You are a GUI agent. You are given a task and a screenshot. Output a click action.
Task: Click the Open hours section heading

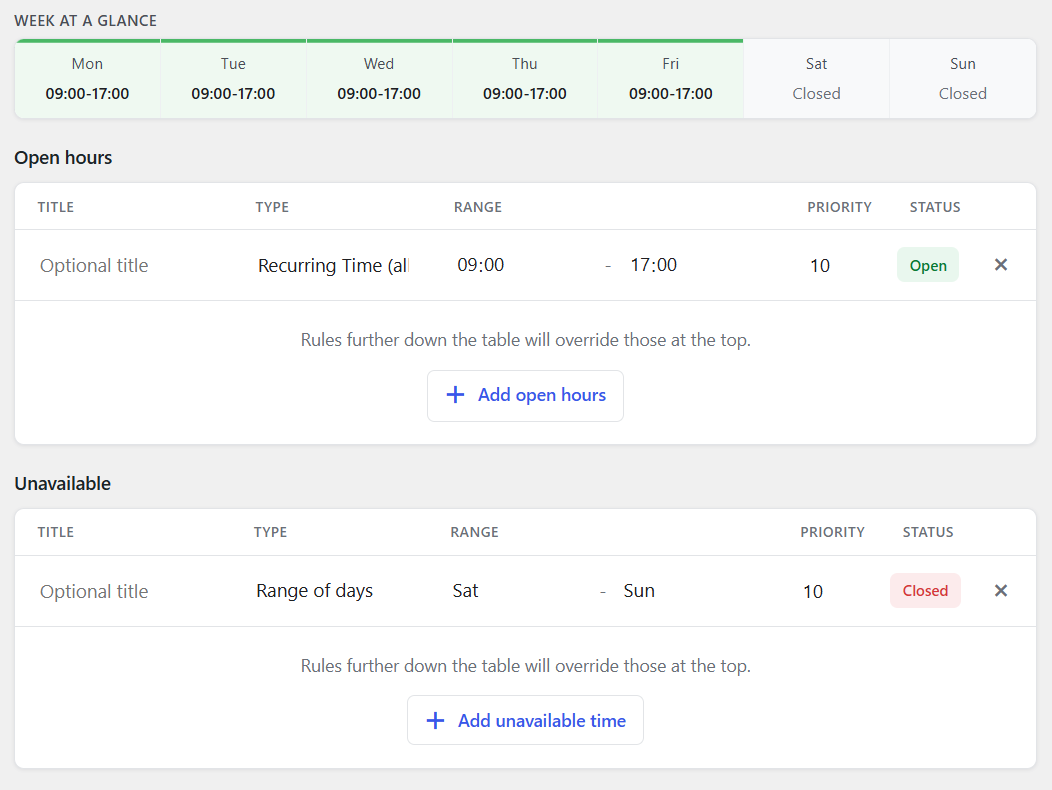(63, 158)
